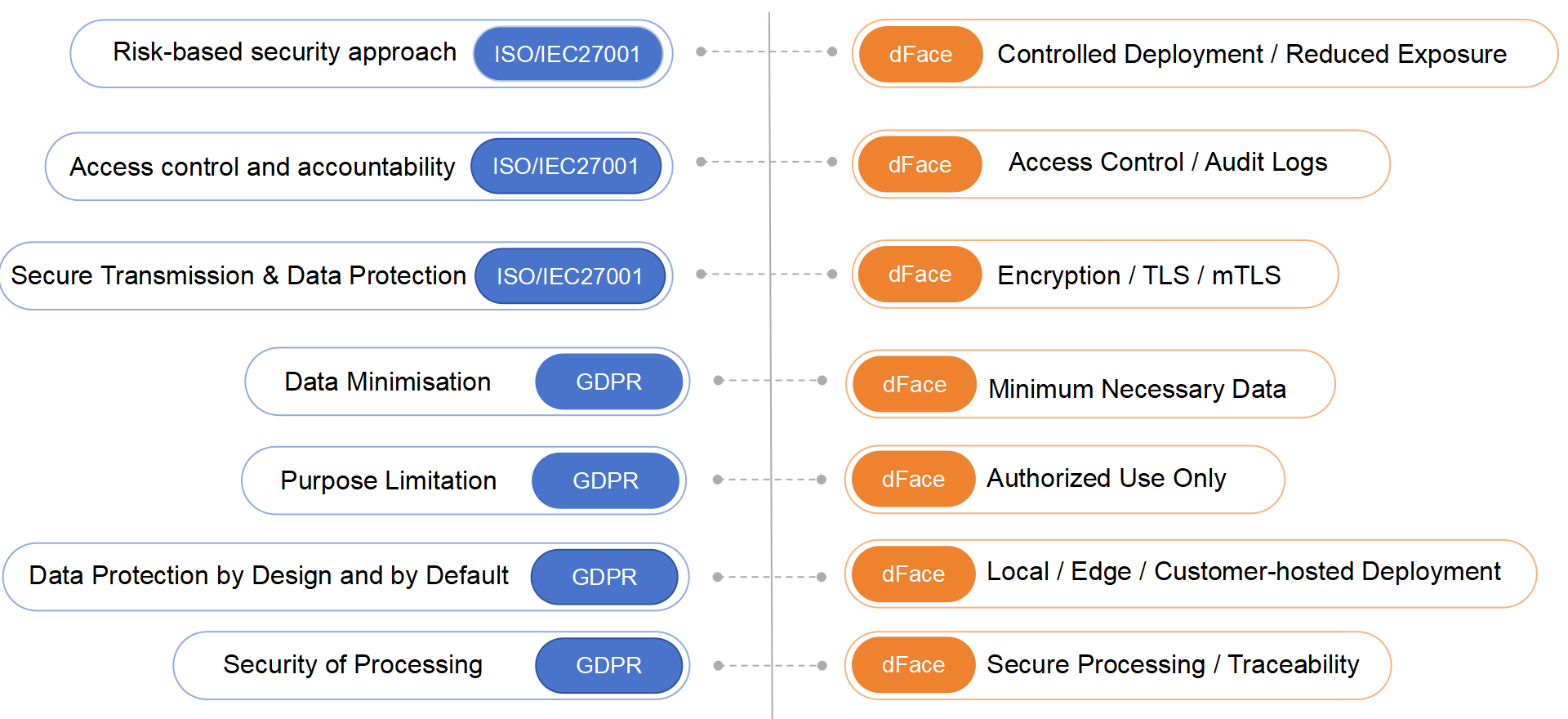Click GDPR badge beside Data Protection by Design
The width and height of the screenshot is (1568, 719).
click(x=604, y=577)
